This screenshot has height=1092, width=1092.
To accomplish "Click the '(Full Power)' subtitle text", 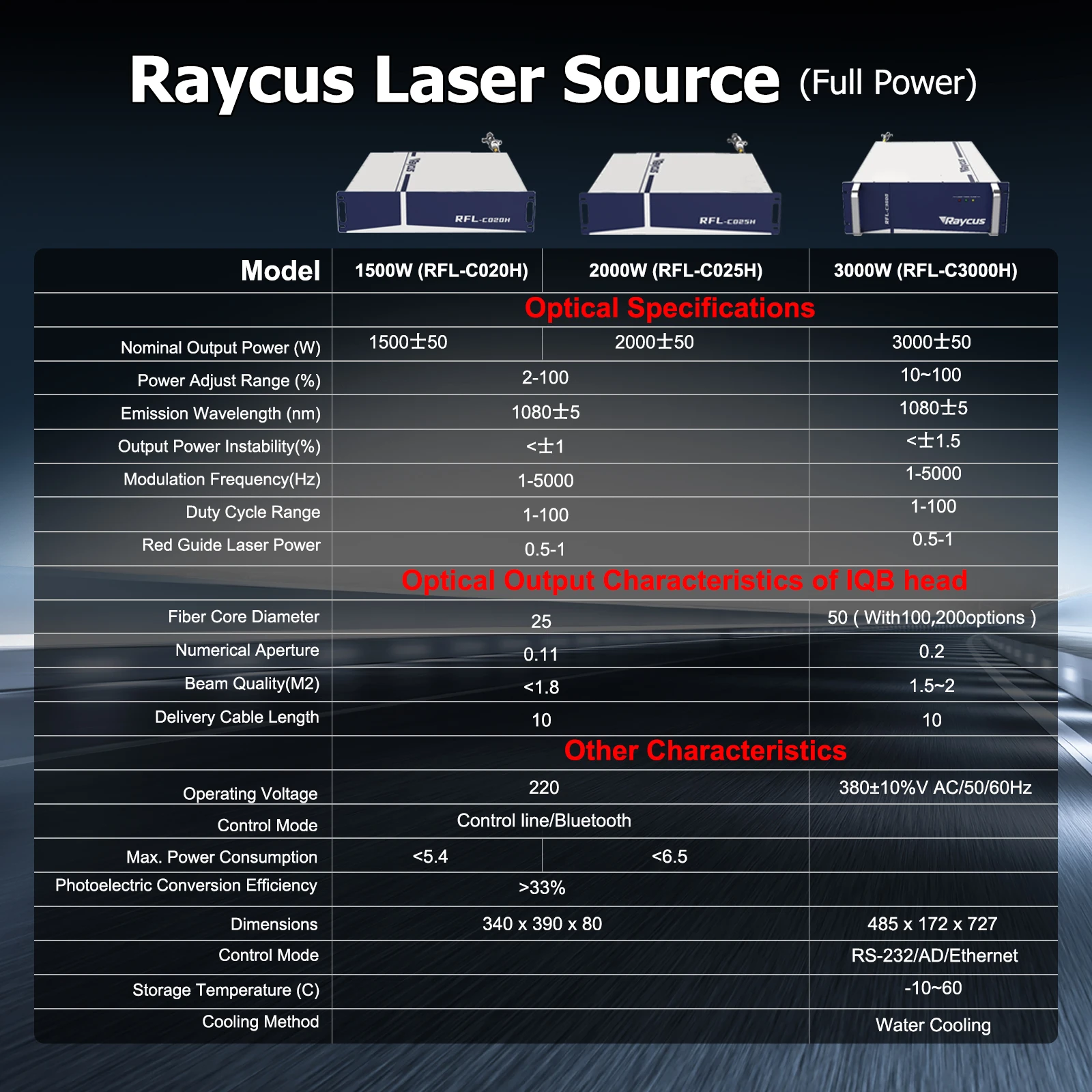I will tap(888, 83).
